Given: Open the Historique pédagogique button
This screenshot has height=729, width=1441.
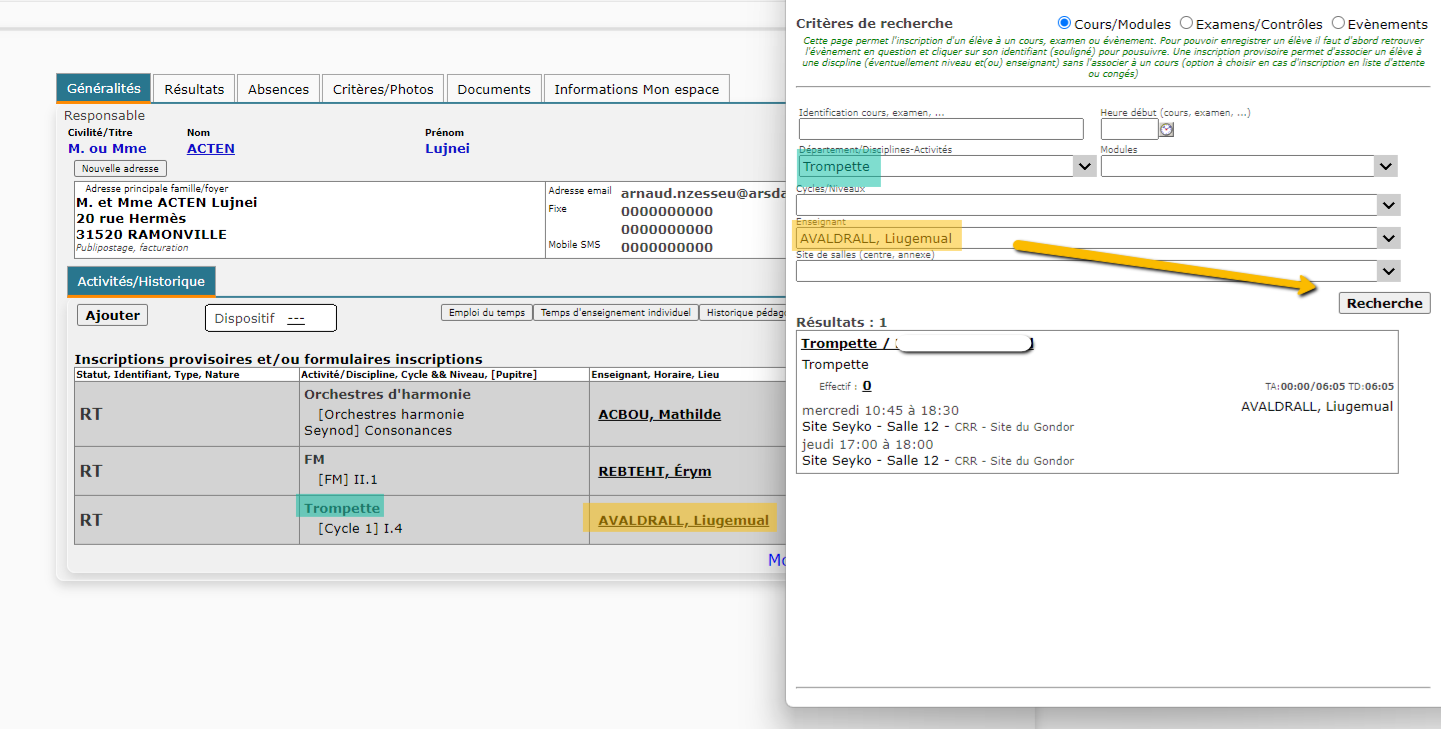Looking at the screenshot, I should (x=744, y=313).
